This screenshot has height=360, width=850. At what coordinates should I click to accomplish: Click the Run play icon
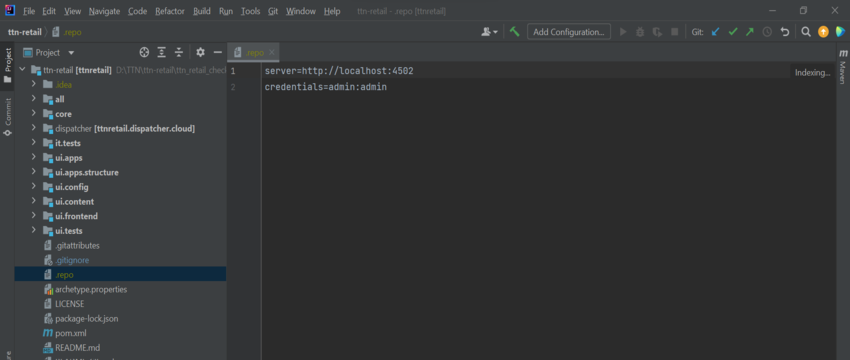pyautogui.click(x=623, y=32)
